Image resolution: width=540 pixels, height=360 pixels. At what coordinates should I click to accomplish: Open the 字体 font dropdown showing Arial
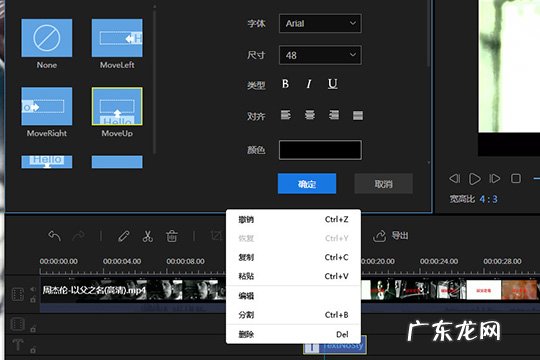320,23
